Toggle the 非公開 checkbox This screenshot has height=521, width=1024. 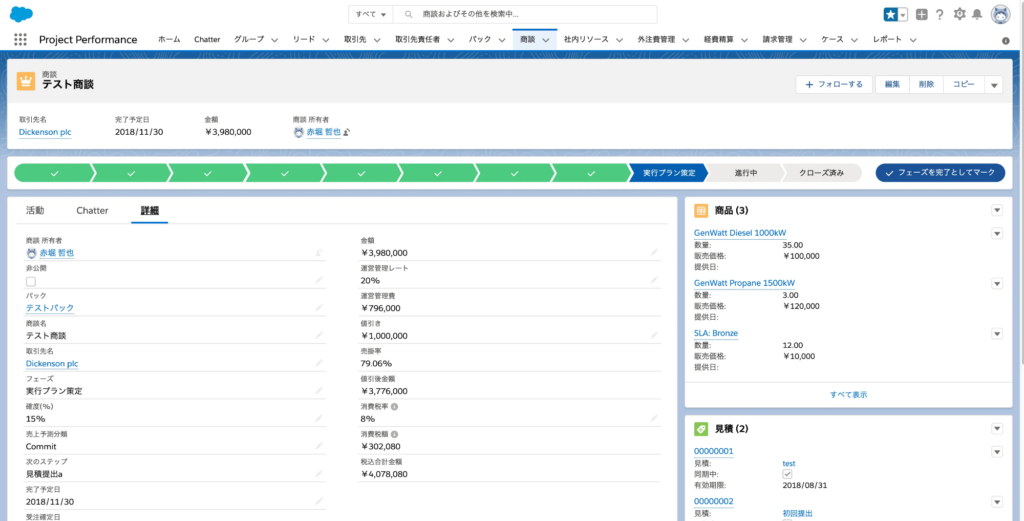coord(31,281)
